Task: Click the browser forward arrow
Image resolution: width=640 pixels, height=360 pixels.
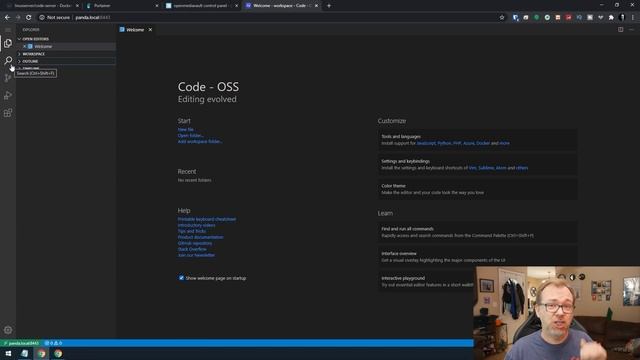Action: [18, 18]
